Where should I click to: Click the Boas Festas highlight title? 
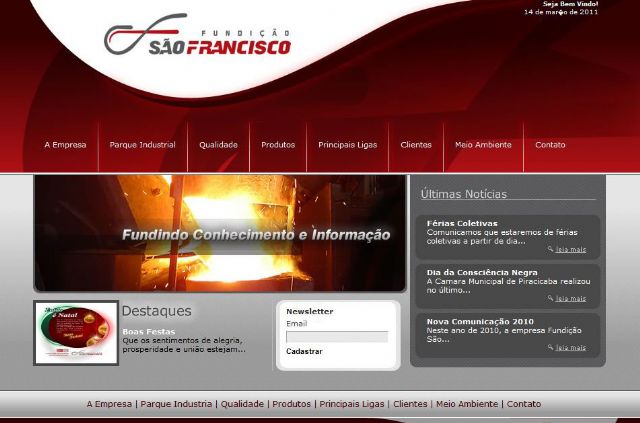point(148,331)
